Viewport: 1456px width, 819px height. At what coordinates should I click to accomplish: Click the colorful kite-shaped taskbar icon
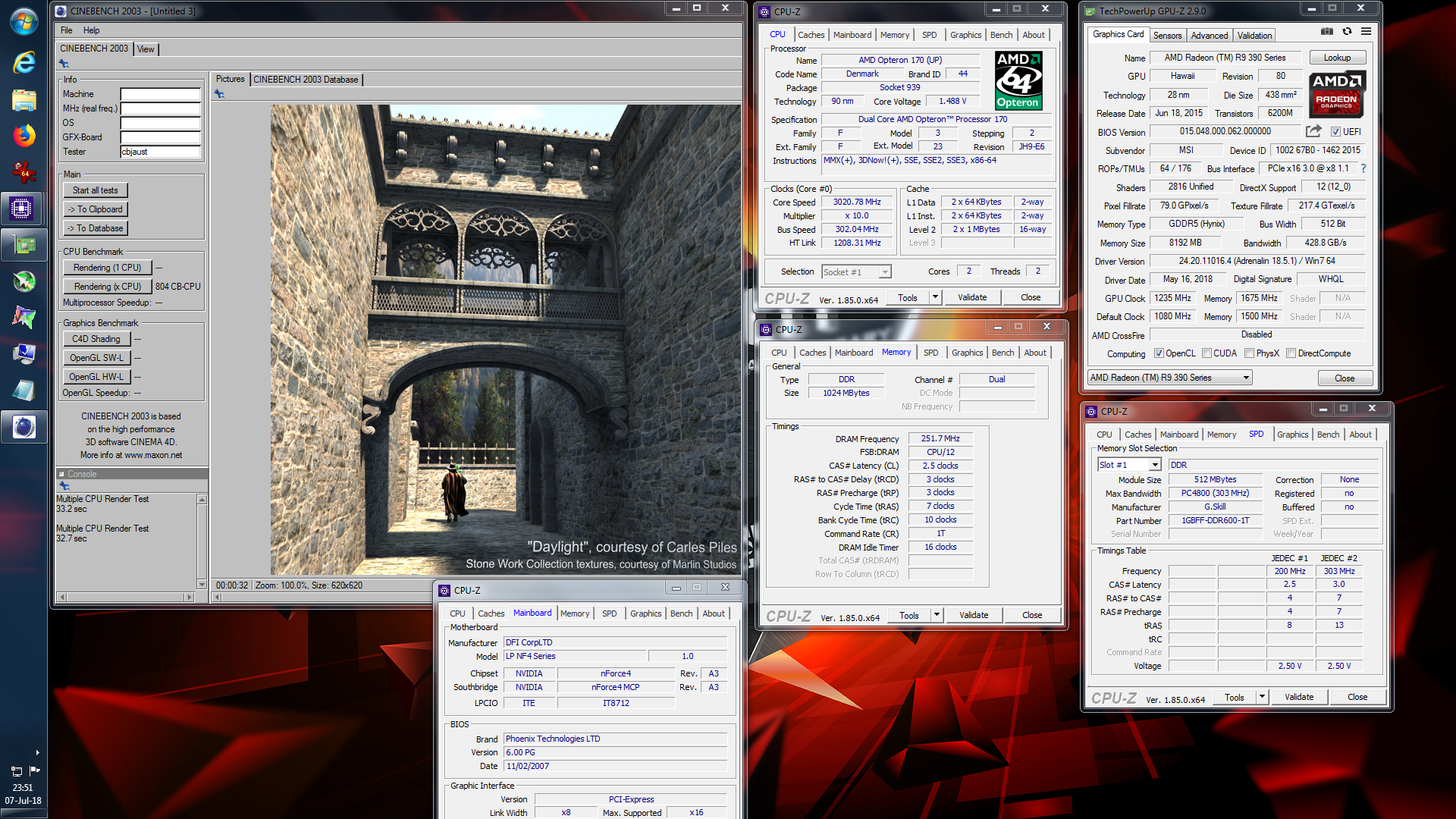(24, 317)
